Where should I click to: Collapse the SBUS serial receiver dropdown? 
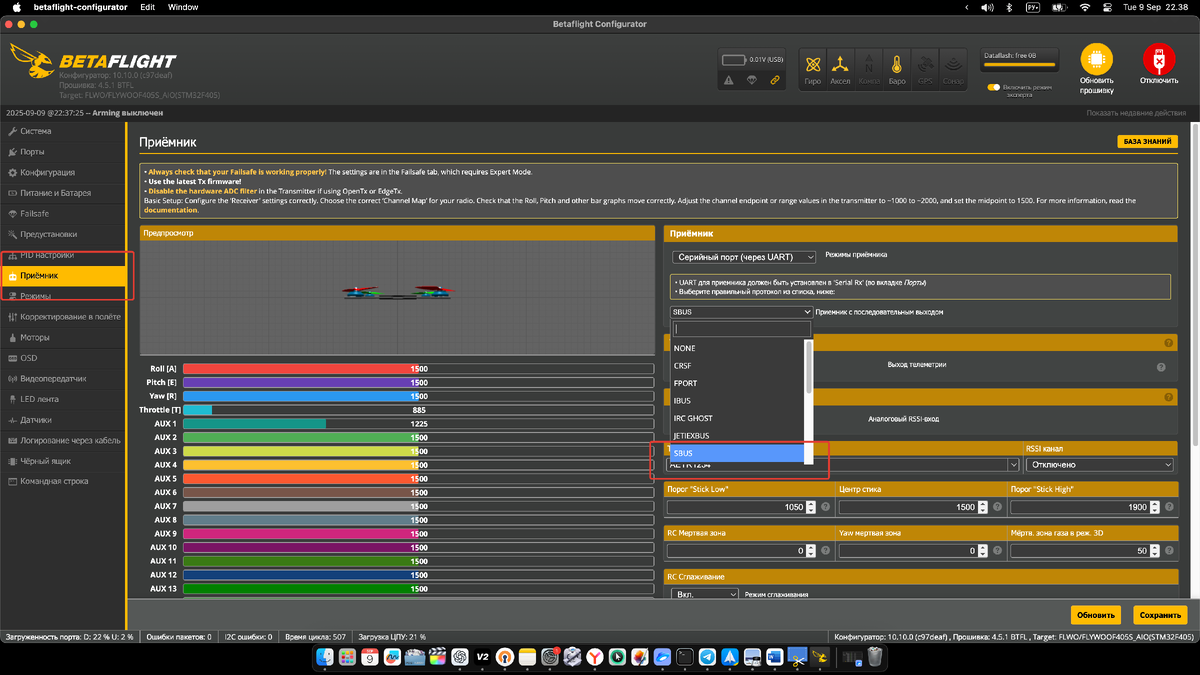point(741,312)
